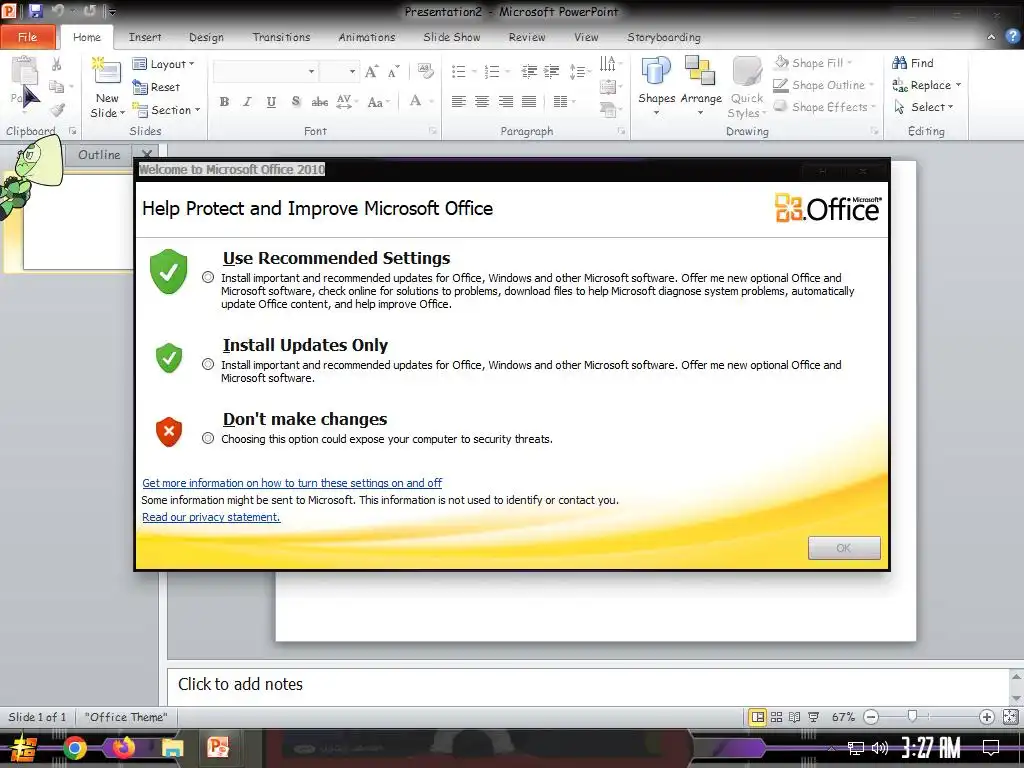Switch to the Insert tab
This screenshot has height=768, width=1024.
tap(145, 37)
